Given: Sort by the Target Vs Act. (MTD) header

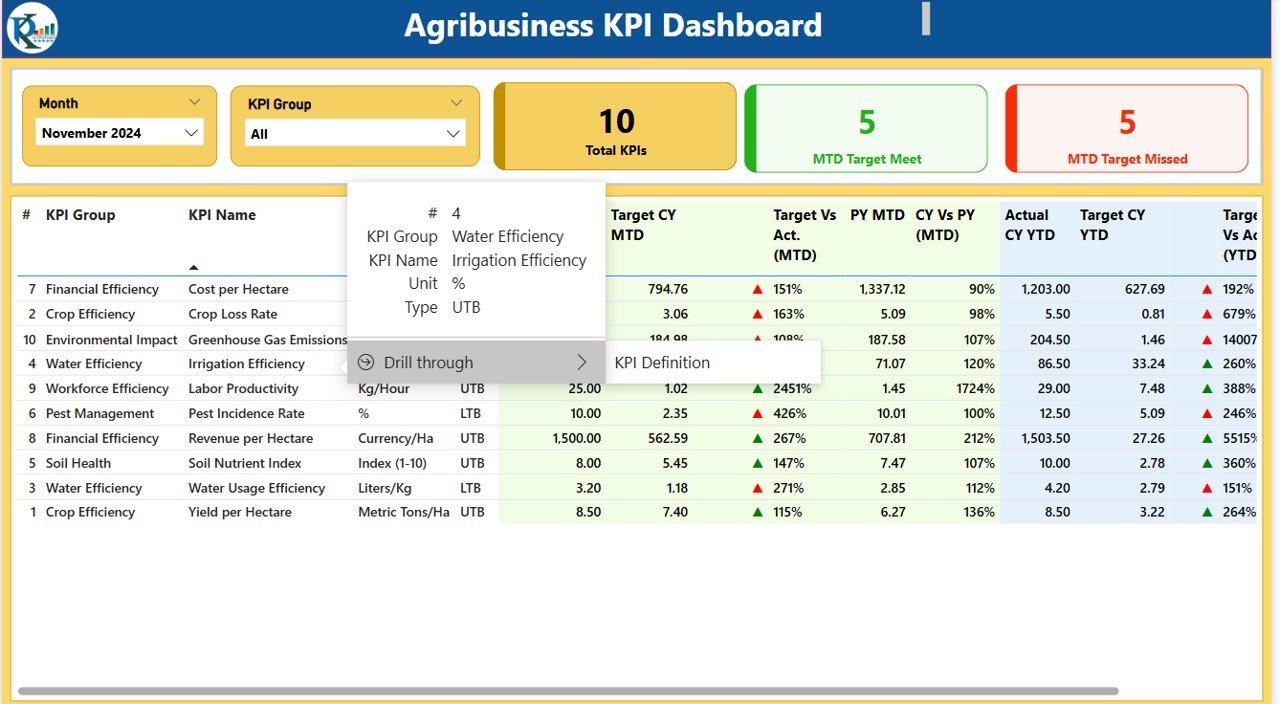Looking at the screenshot, I should (805, 235).
